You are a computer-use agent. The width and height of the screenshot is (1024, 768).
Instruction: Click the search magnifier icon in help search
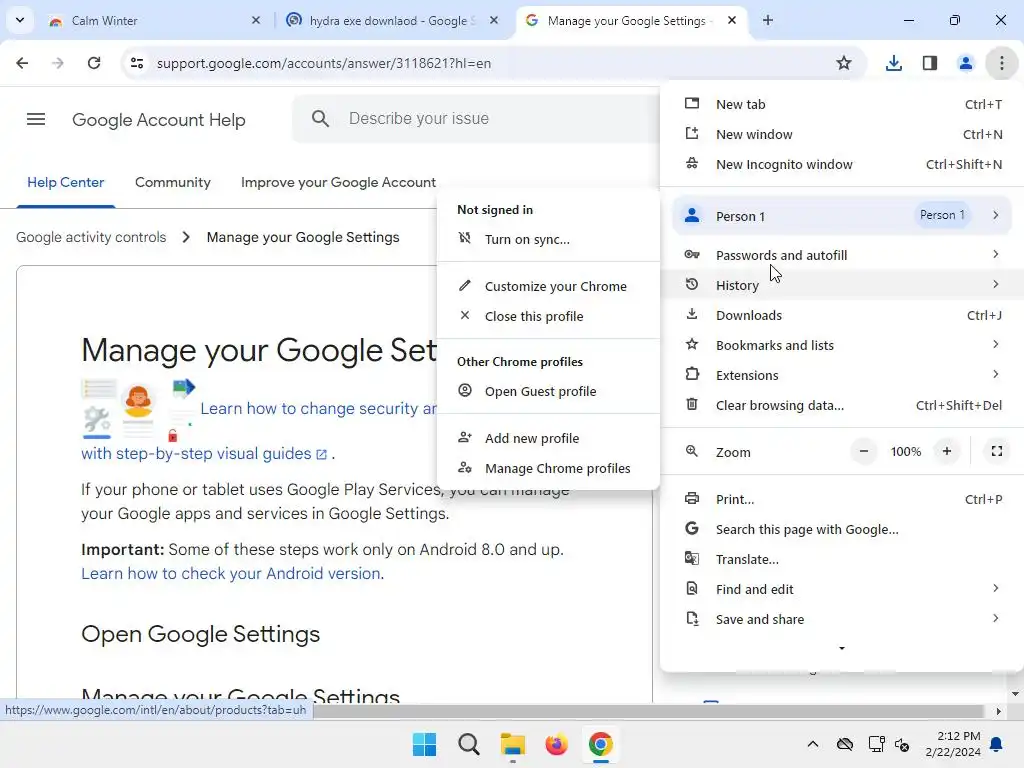(x=320, y=118)
